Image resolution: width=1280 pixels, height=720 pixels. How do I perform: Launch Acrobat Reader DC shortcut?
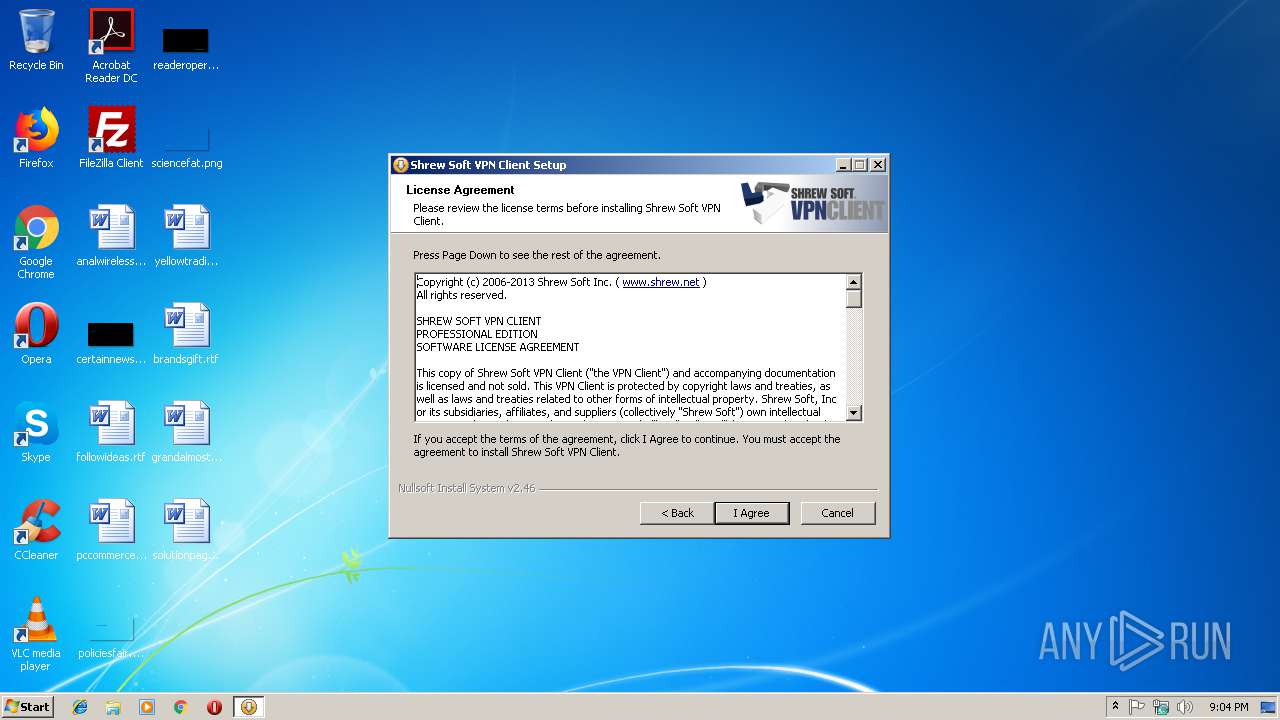(x=111, y=46)
